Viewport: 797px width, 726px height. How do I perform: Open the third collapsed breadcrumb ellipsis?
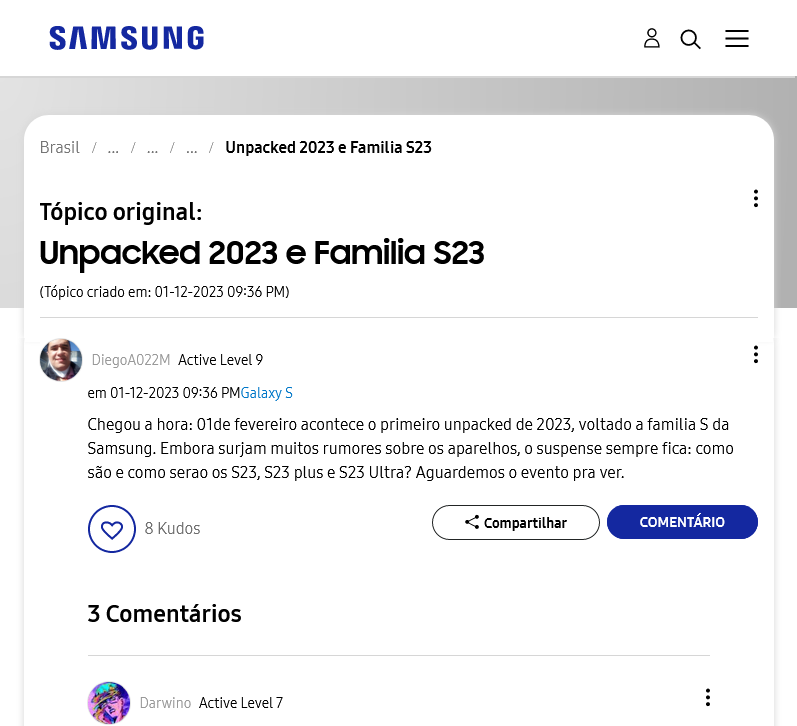191,148
